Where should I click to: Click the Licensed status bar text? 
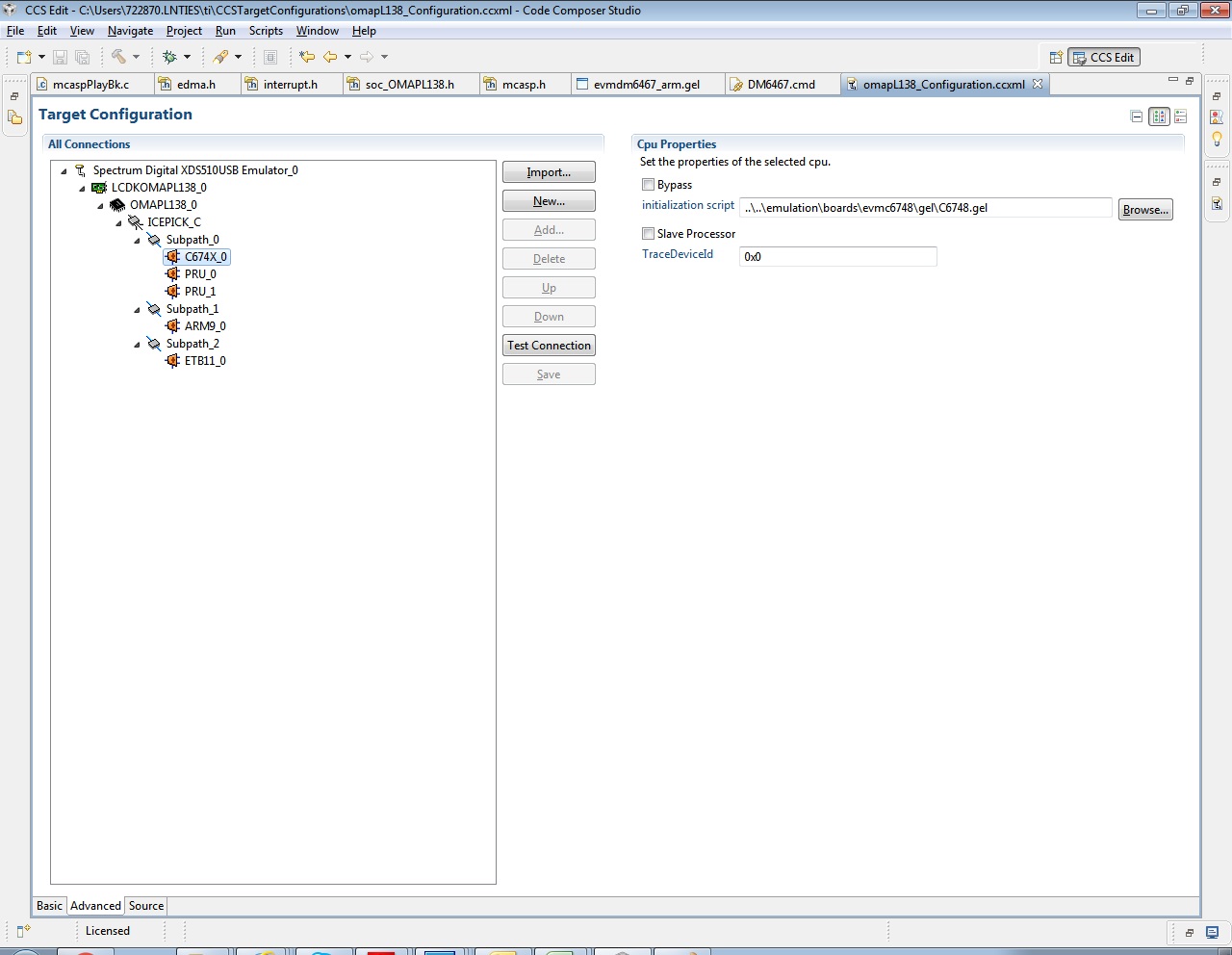point(107,931)
